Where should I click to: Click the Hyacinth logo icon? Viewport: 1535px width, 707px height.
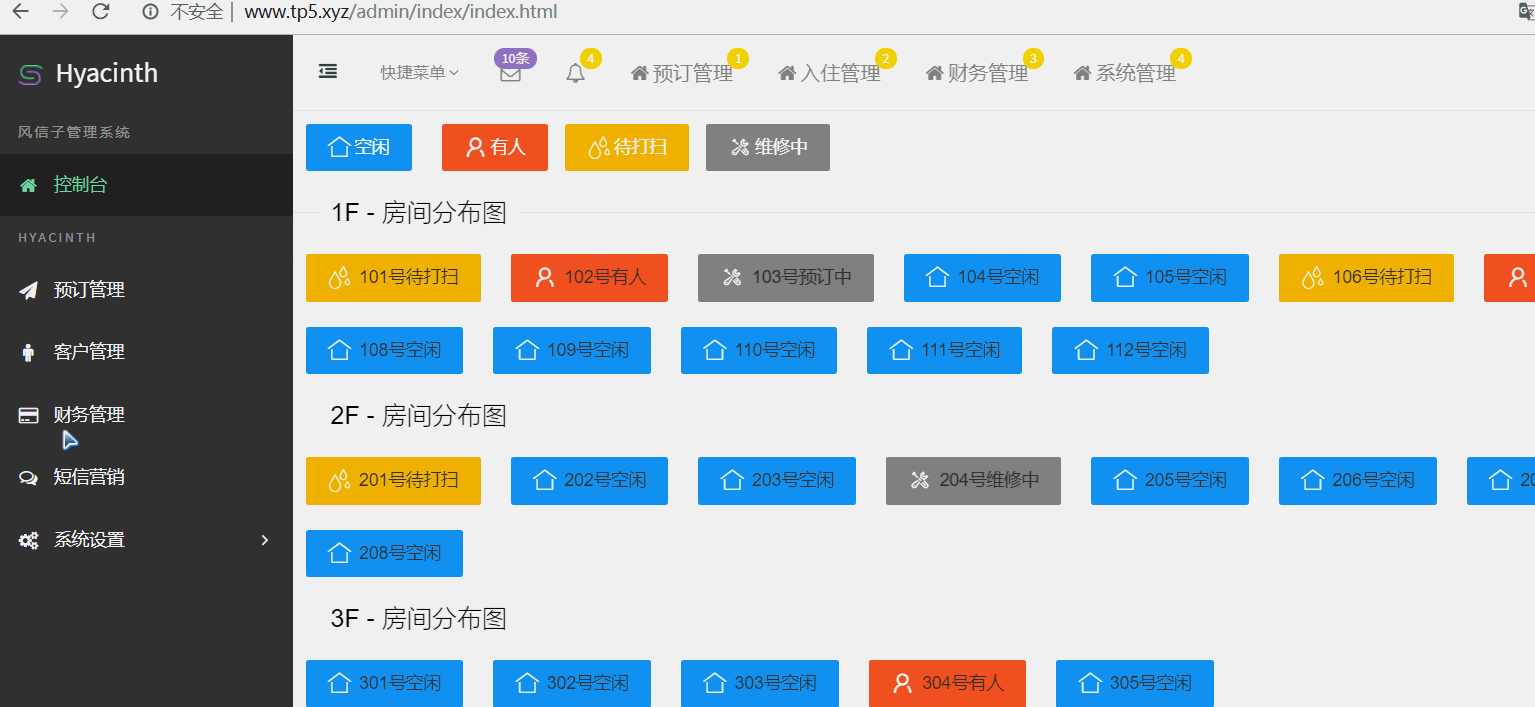[30, 74]
